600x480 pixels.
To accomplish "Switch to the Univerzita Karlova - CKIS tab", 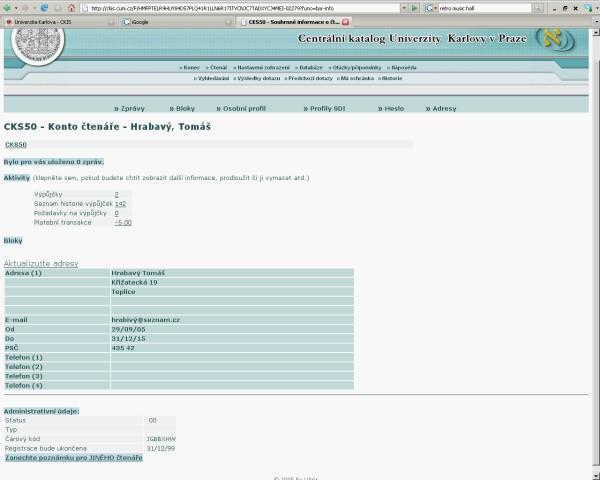I will pos(59,22).
